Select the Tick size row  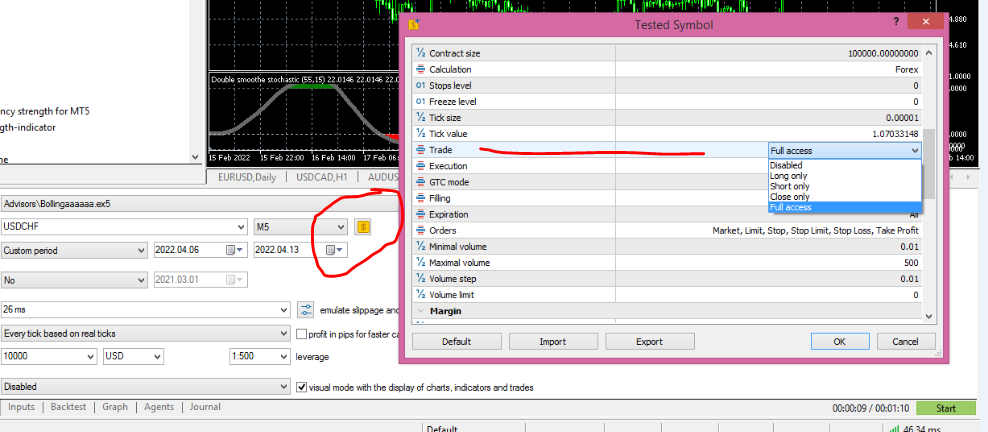pyautogui.click(x=667, y=118)
